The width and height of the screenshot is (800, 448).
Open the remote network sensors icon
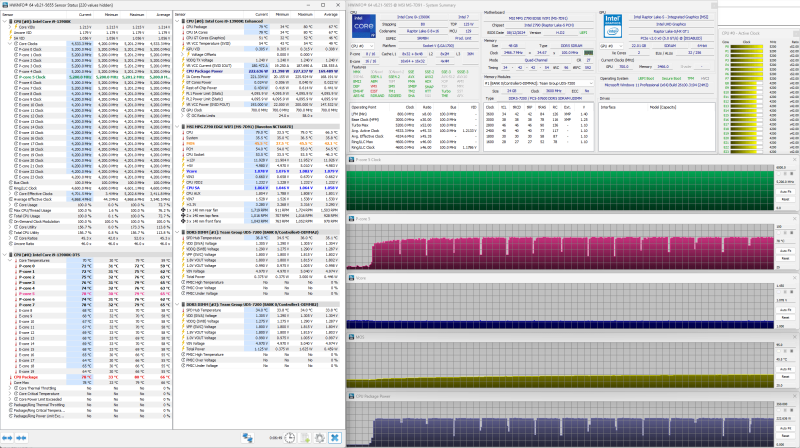(x=247, y=438)
